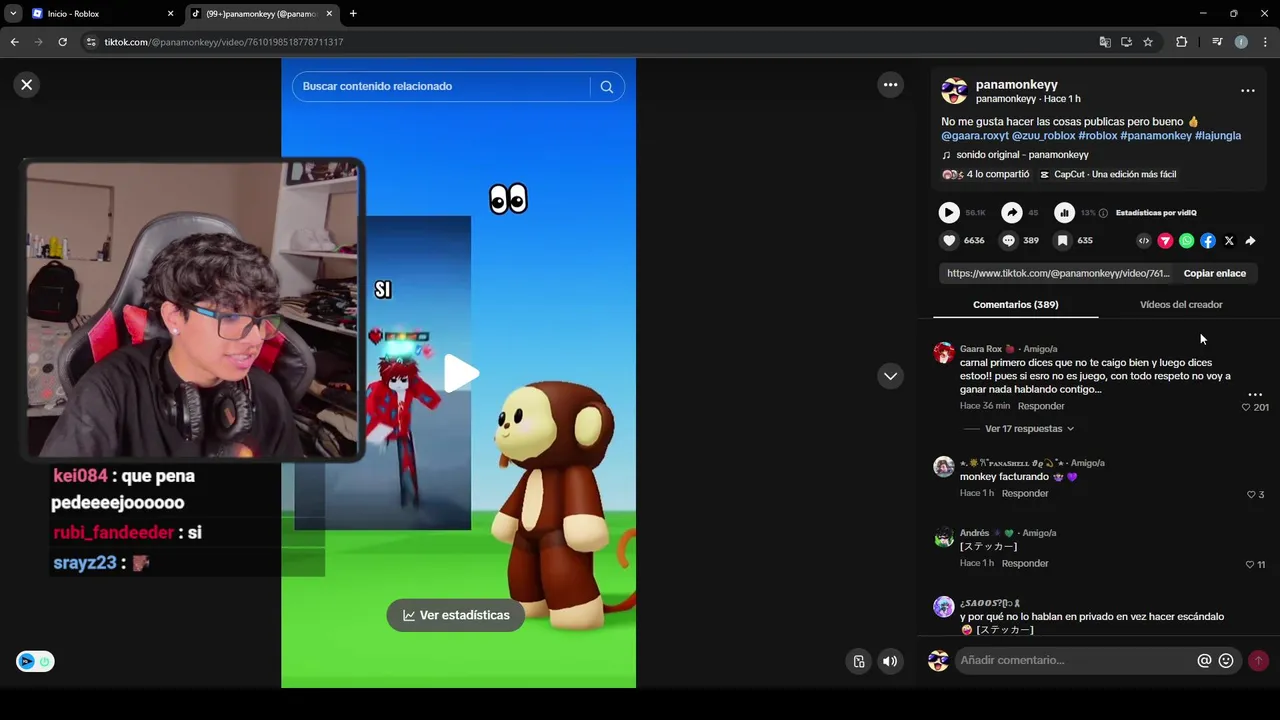Play the video with the center play button

(x=460, y=373)
